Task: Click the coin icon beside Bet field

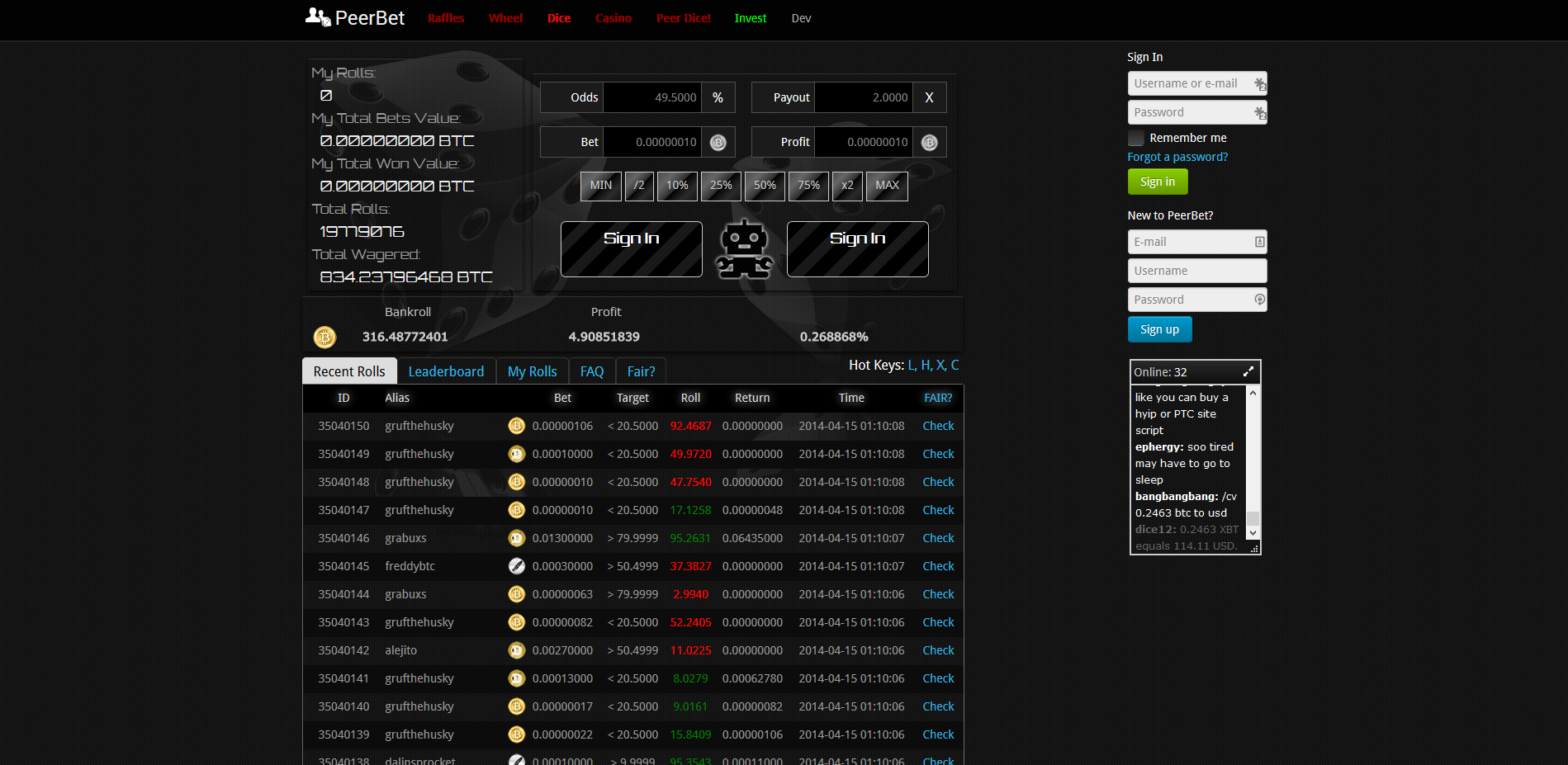Action: click(718, 143)
